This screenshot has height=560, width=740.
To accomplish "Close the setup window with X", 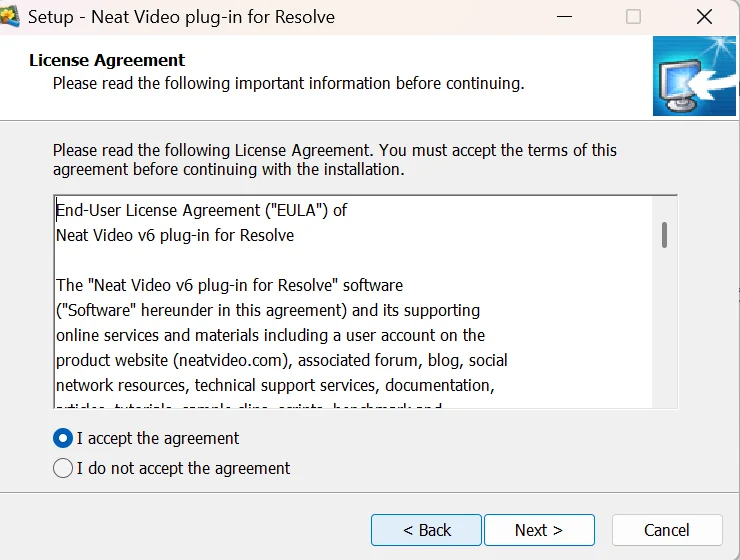I will (x=704, y=17).
